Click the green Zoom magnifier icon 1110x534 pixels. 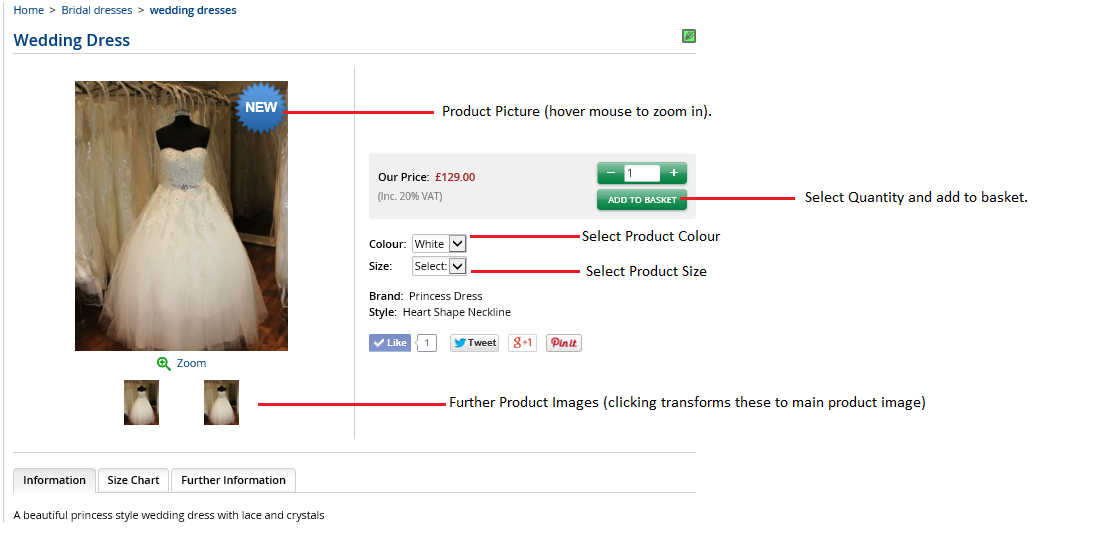pyautogui.click(x=164, y=363)
